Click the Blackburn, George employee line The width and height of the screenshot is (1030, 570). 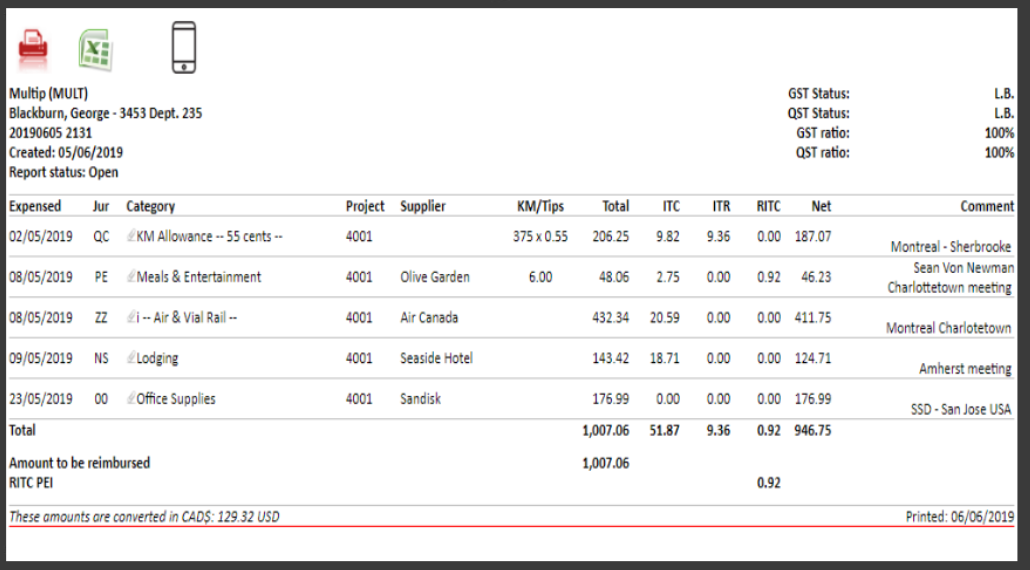coord(106,114)
